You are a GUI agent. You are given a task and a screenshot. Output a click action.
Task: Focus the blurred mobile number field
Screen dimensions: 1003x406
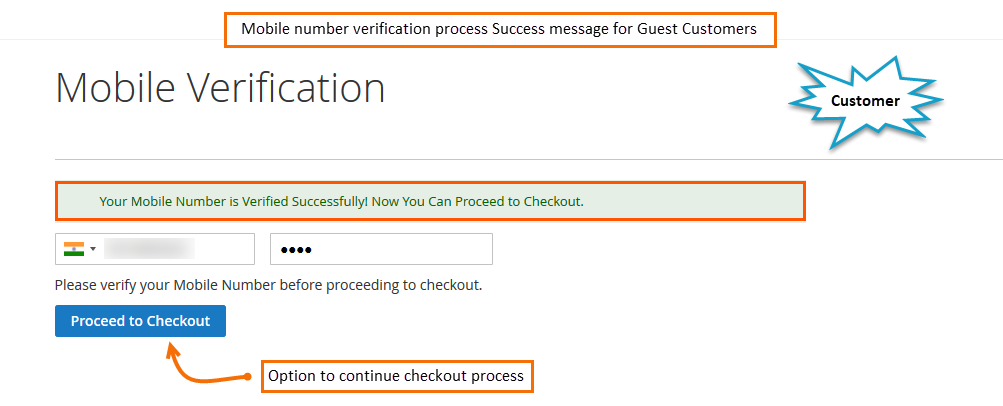[x=155, y=249]
